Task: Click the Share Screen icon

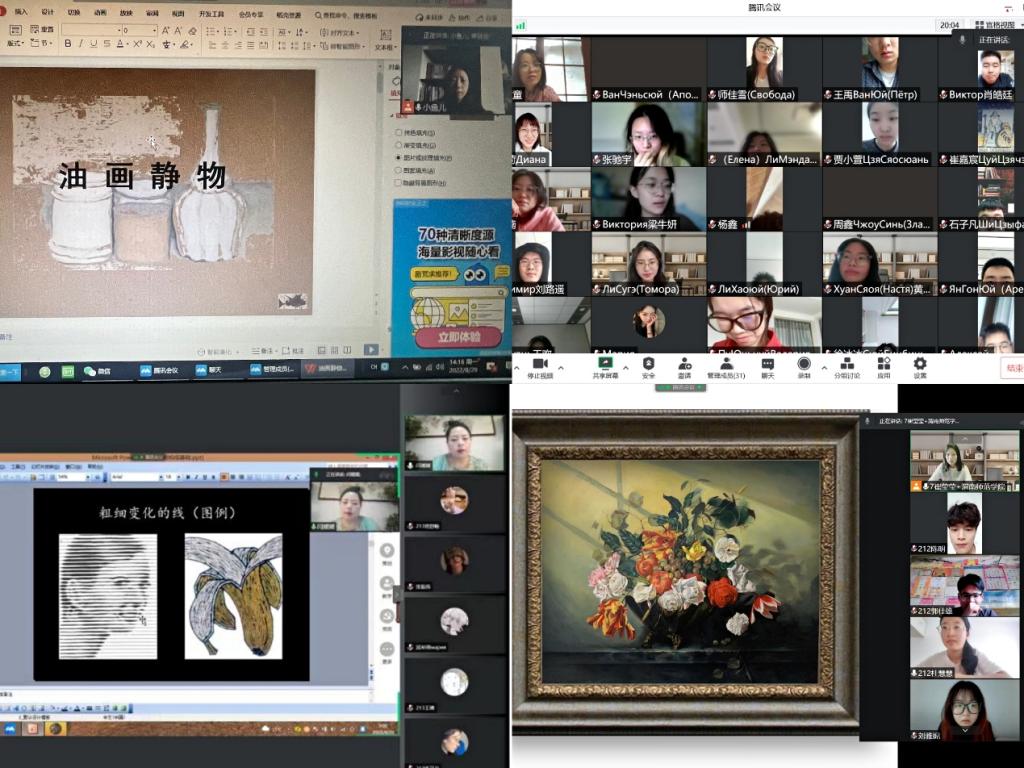Action: pos(604,363)
